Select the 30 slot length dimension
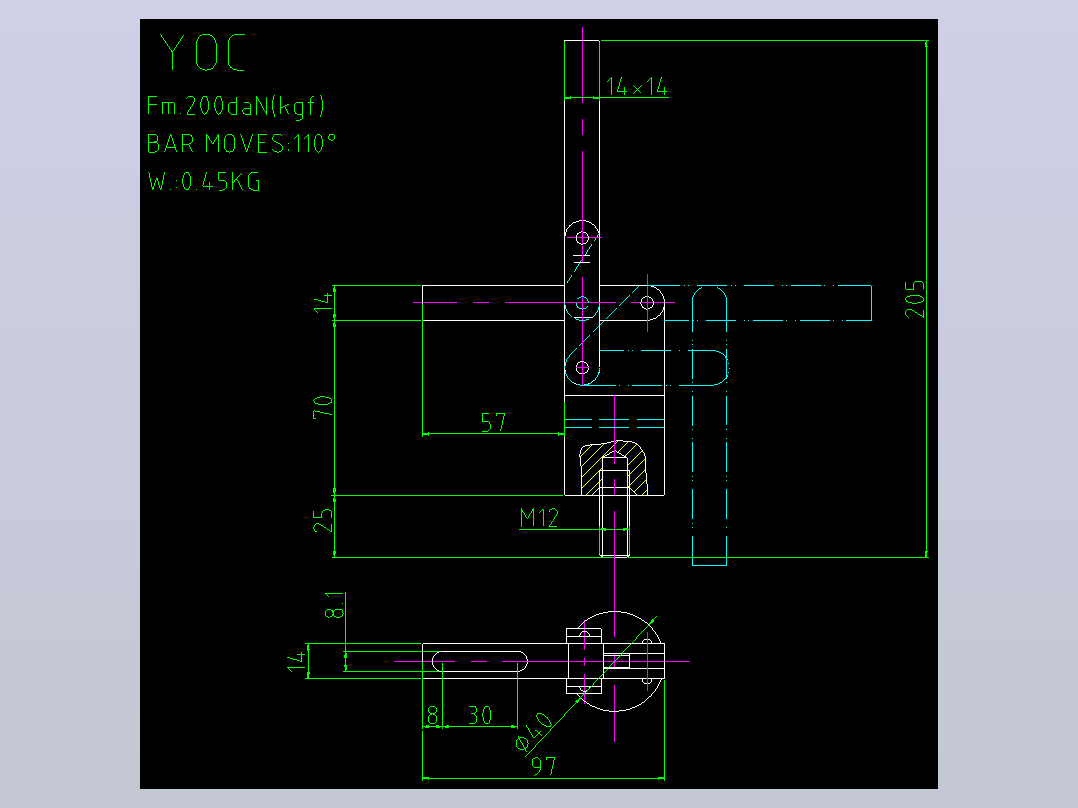The image size is (1078, 808). point(480,715)
